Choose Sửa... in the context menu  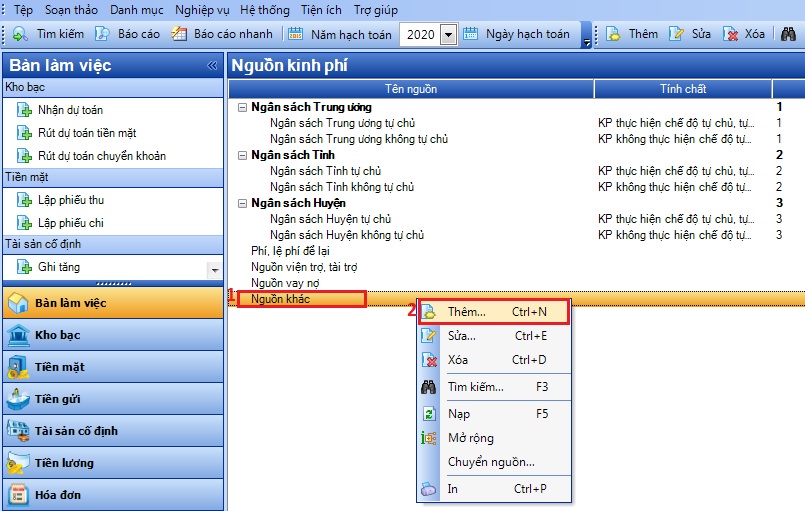pyautogui.click(x=494, y=336)
